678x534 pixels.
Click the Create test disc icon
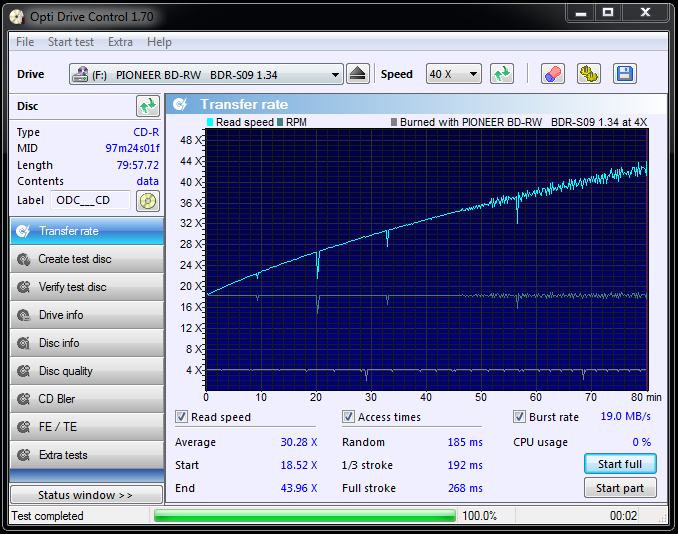23,259
